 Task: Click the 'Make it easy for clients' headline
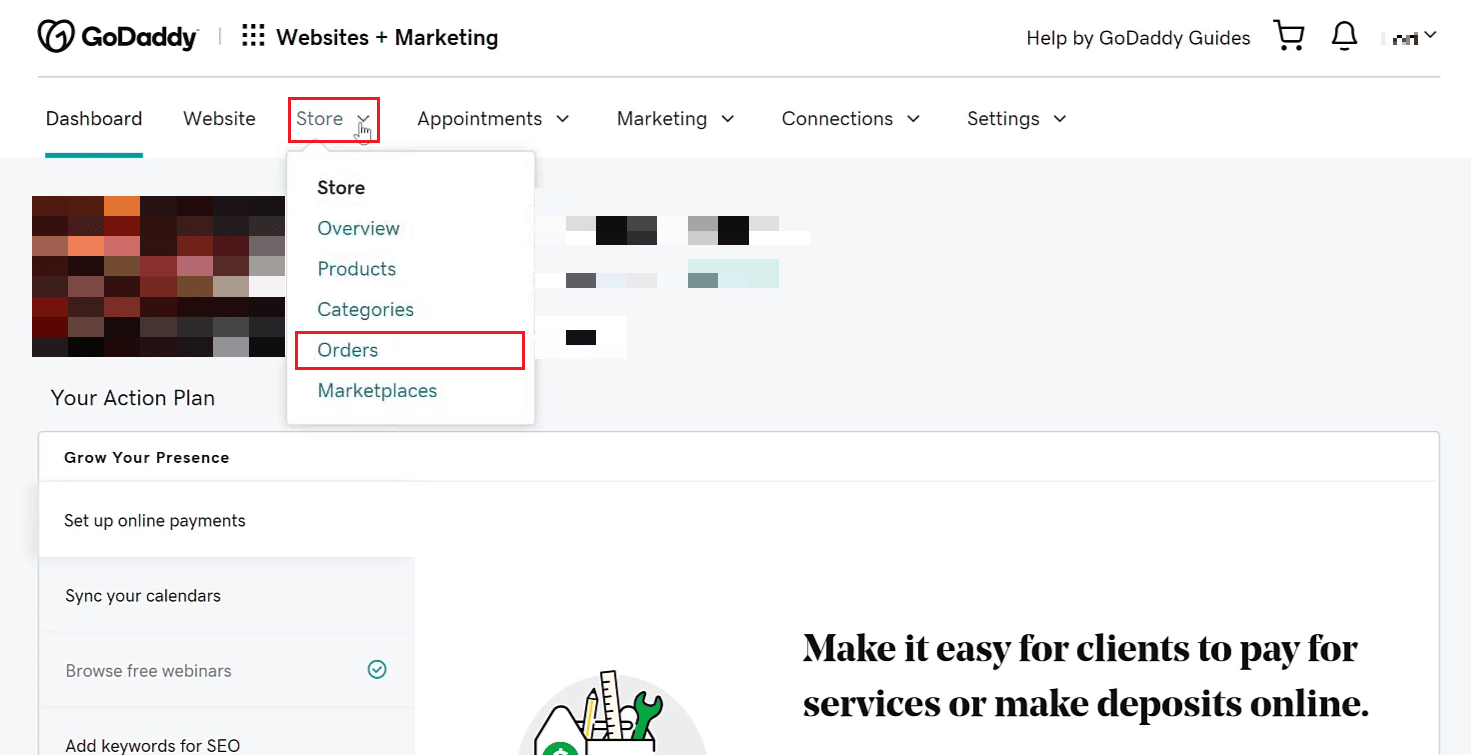[1086, 677]
